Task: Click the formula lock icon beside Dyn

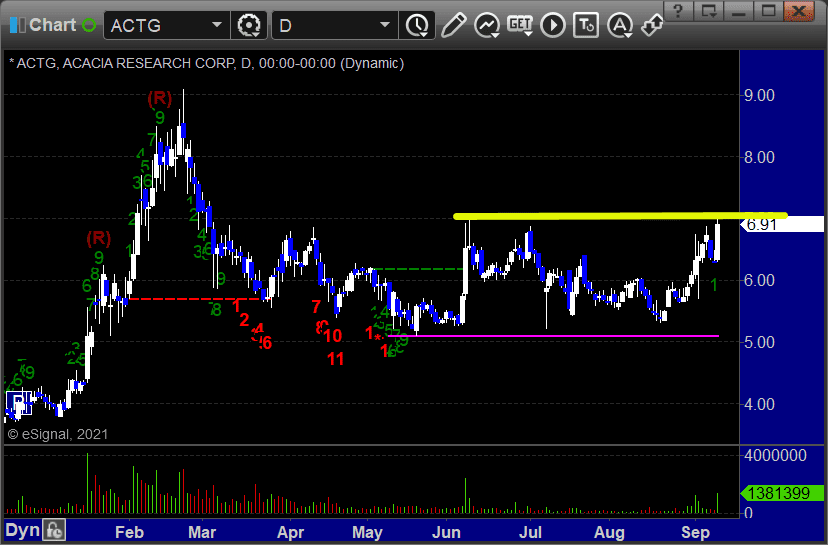Action: click(x=54, y=530)
